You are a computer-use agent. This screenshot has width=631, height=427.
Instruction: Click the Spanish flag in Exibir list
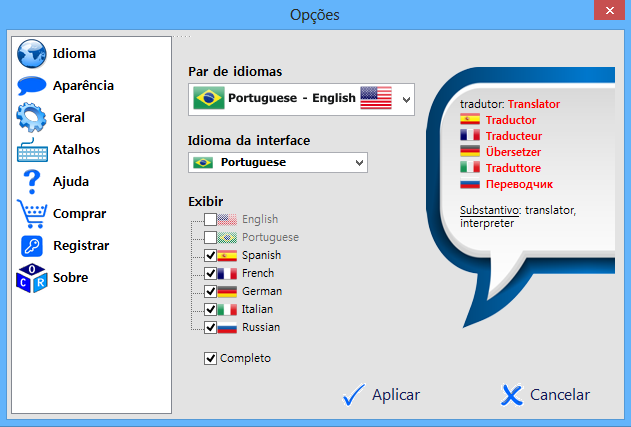(x=227, y=256)
